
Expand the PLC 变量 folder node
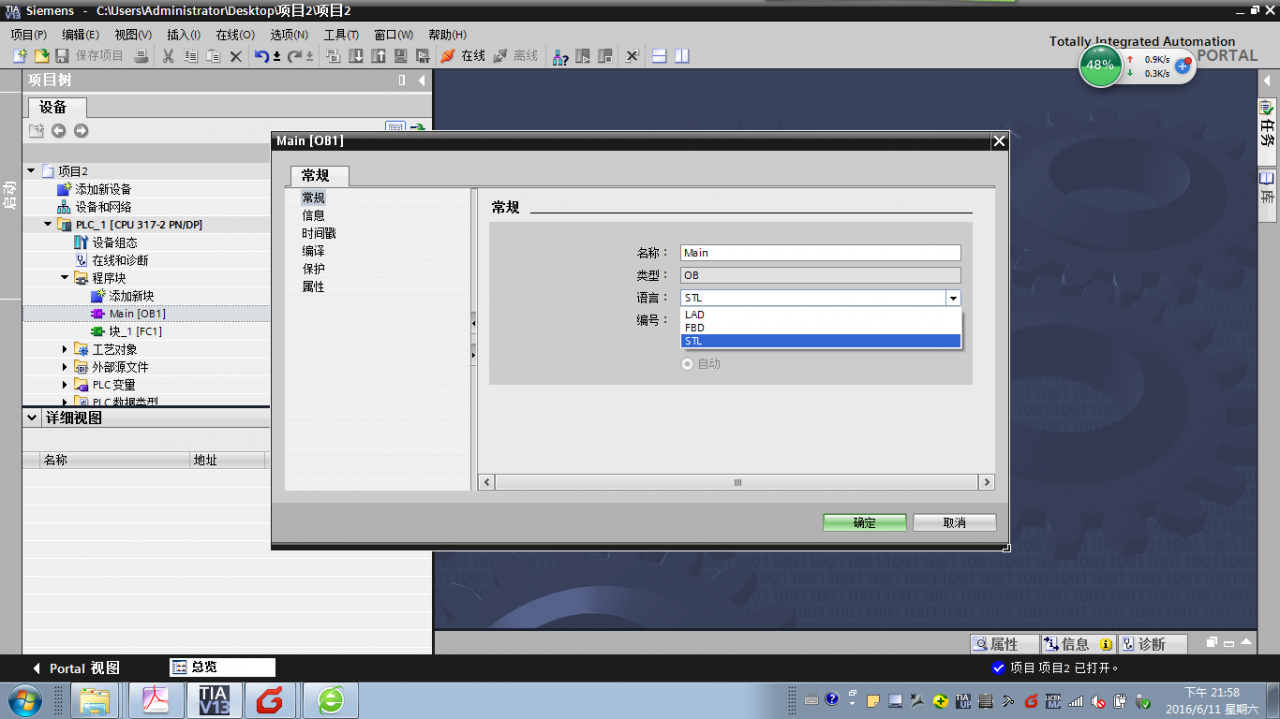(x=65, y=385)
